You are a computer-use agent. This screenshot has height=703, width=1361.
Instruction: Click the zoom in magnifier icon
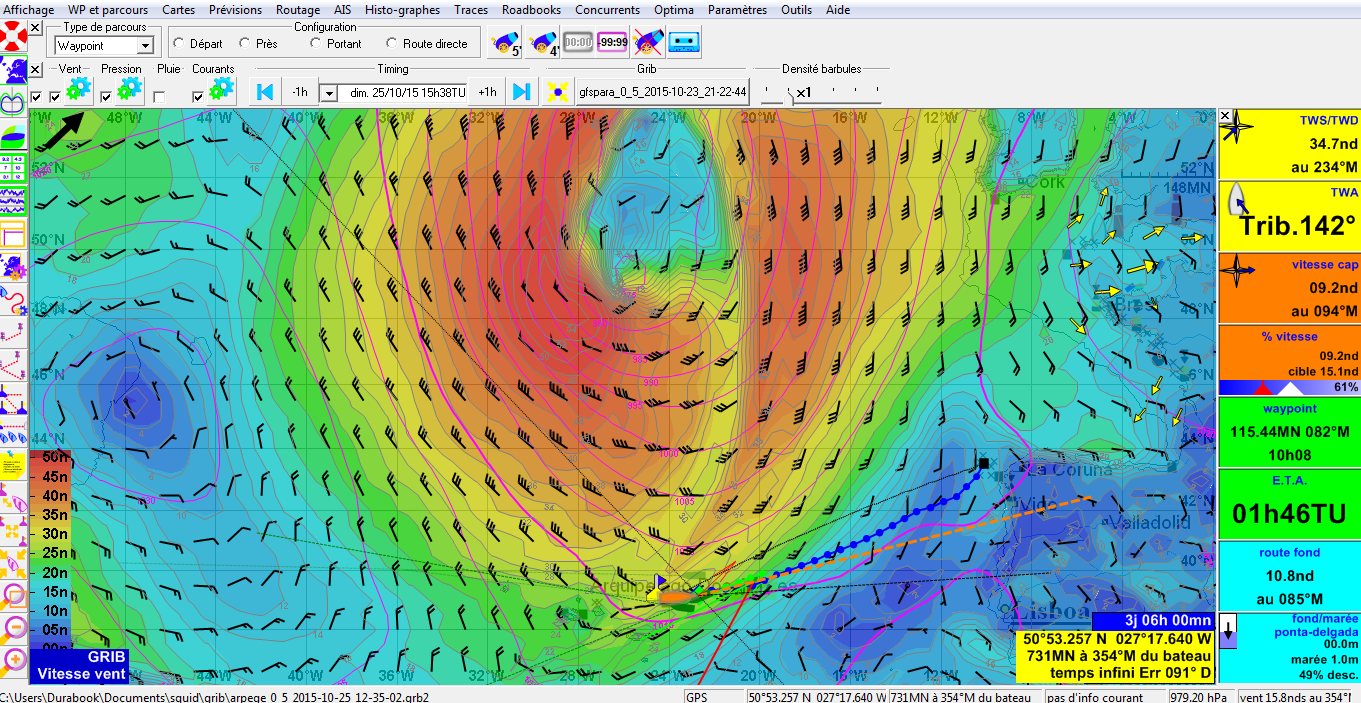pyautogui.click(x=14, y=661)
